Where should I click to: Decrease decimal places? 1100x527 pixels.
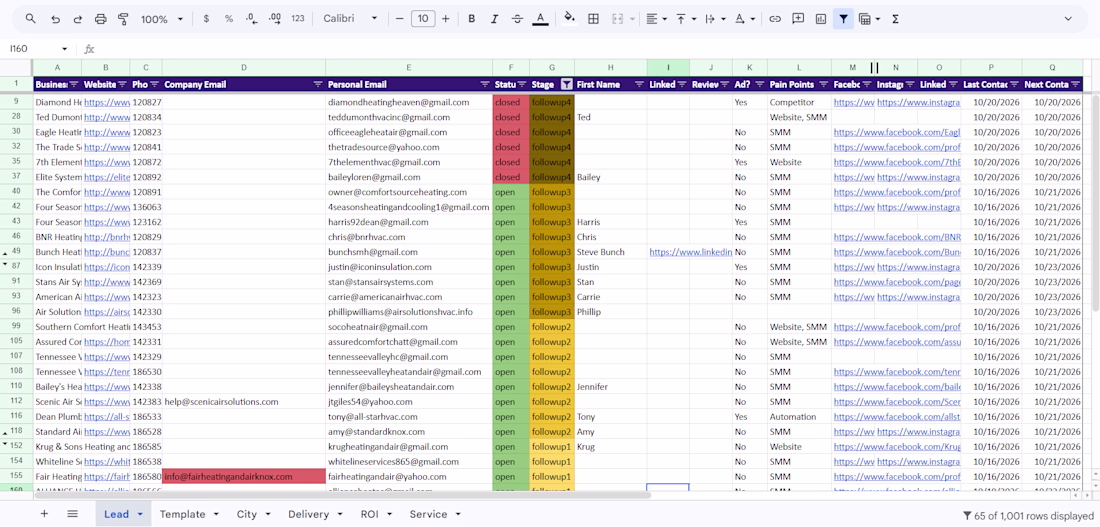point(251,19)
